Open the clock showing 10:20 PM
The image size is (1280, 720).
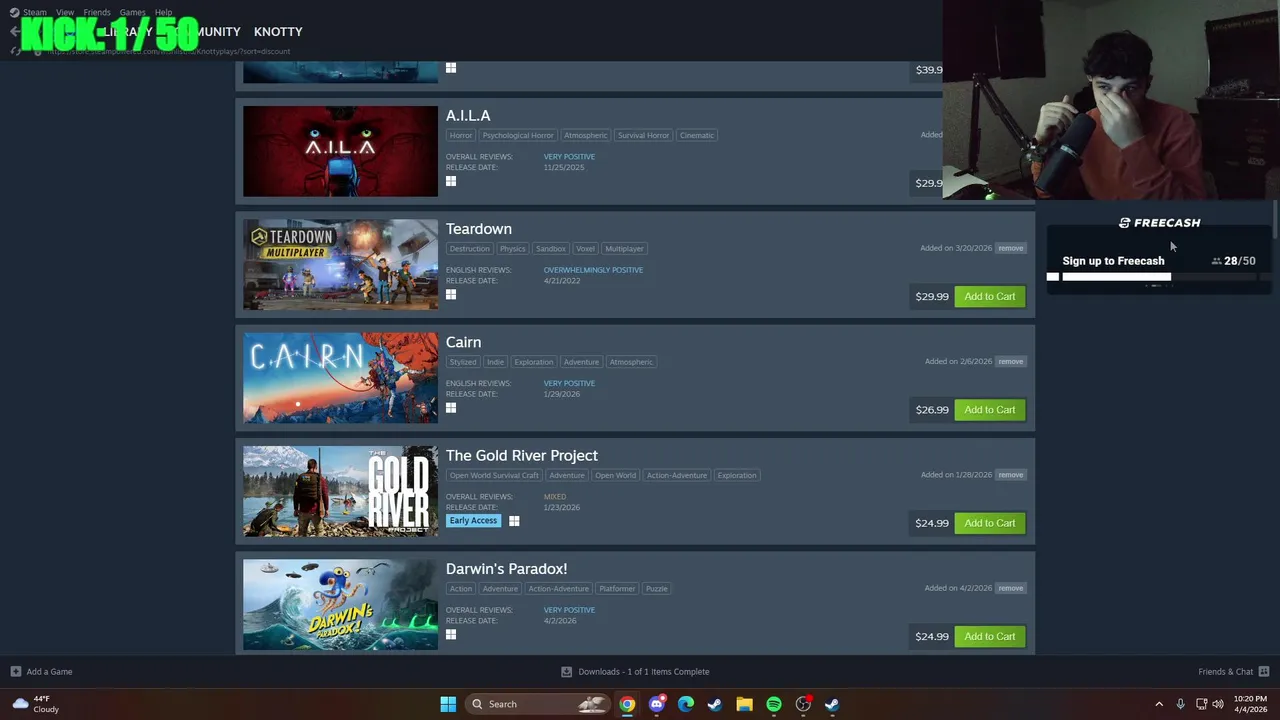coord(1250,704)
